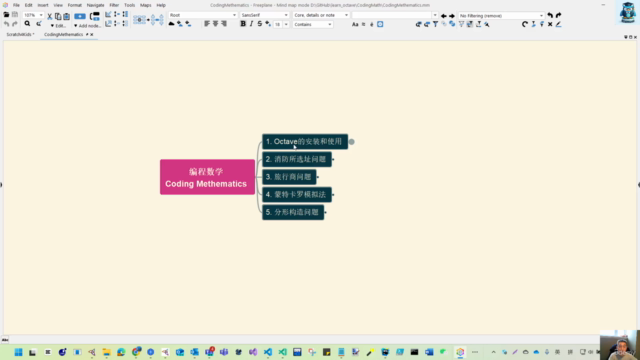Expand the Add node dropdown
Image resolution: width=640 pixels, height=360 pixels.
click(x=87, y=26)
